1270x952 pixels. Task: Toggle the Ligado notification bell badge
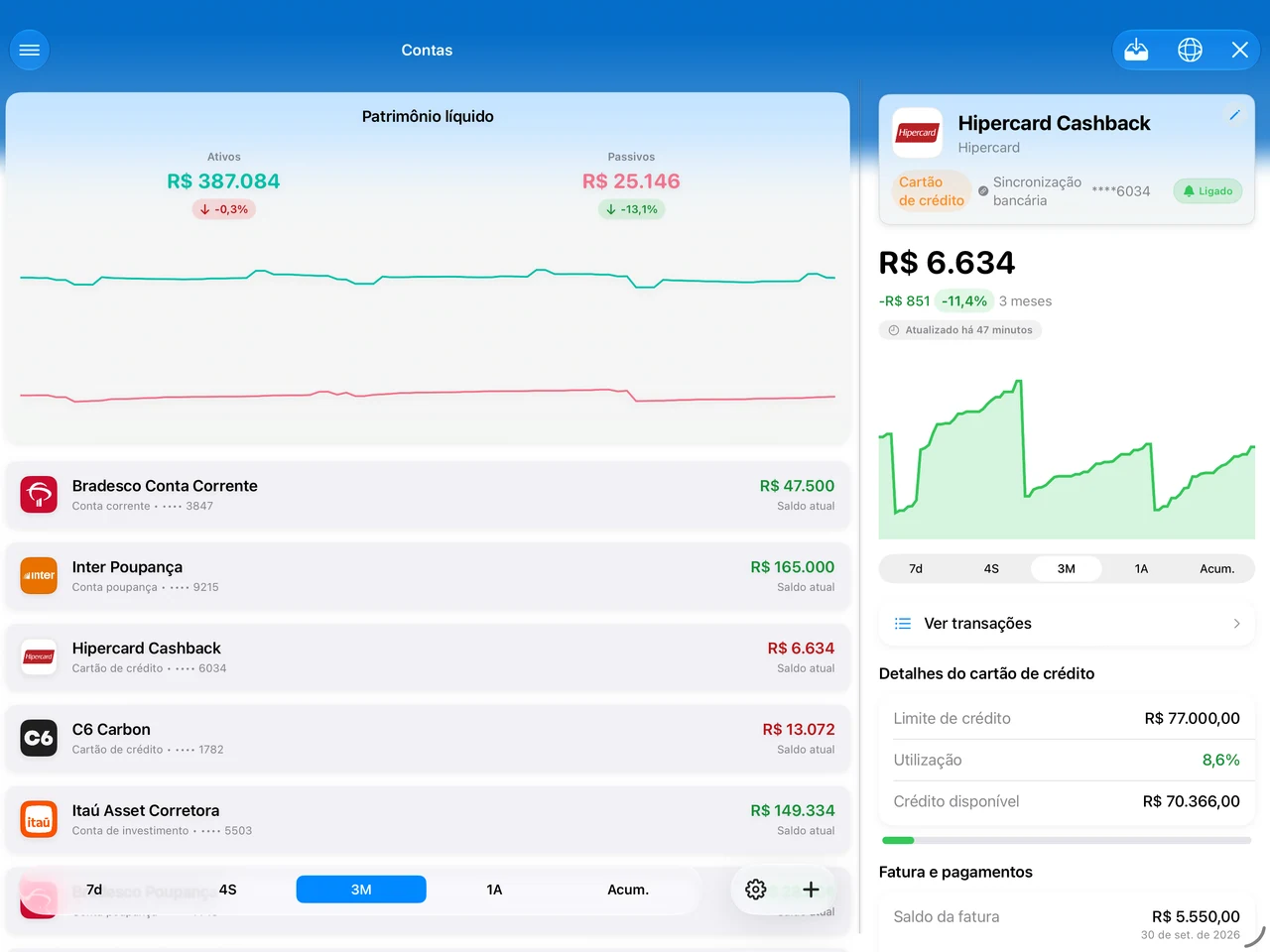pyautogui.click(x=1207, y=191)
